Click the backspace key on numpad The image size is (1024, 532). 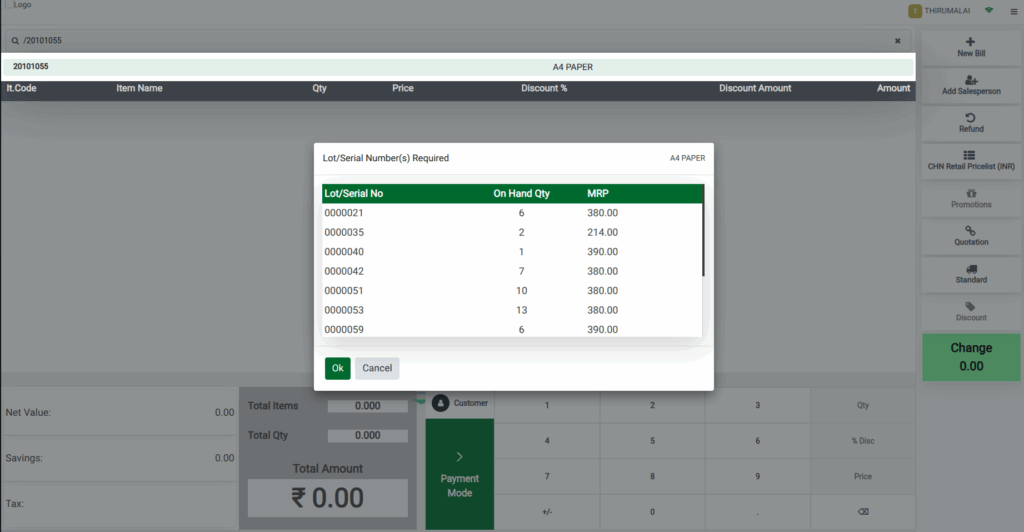coord(863,512)
